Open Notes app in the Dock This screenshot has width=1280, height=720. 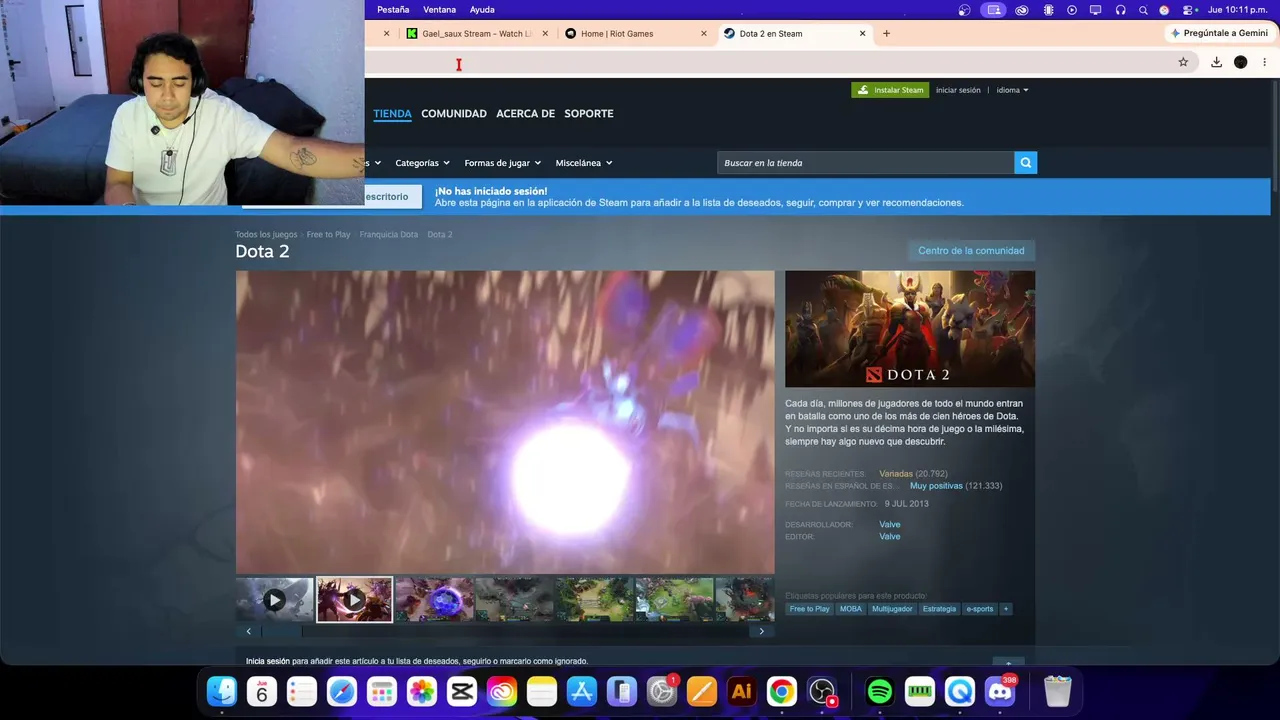pyautogui.click(x=542, y=691)
